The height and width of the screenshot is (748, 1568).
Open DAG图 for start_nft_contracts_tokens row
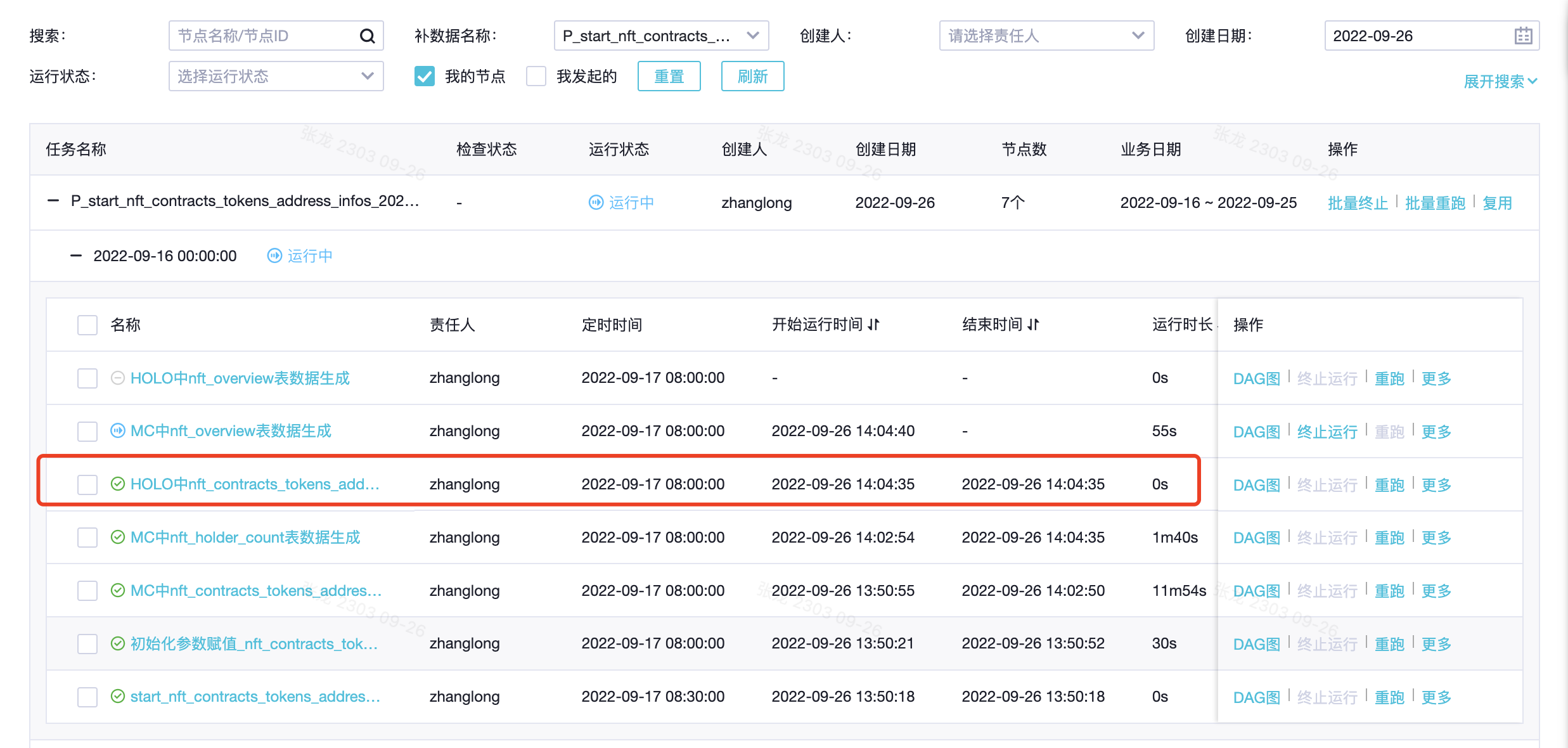coord(1257,697)
